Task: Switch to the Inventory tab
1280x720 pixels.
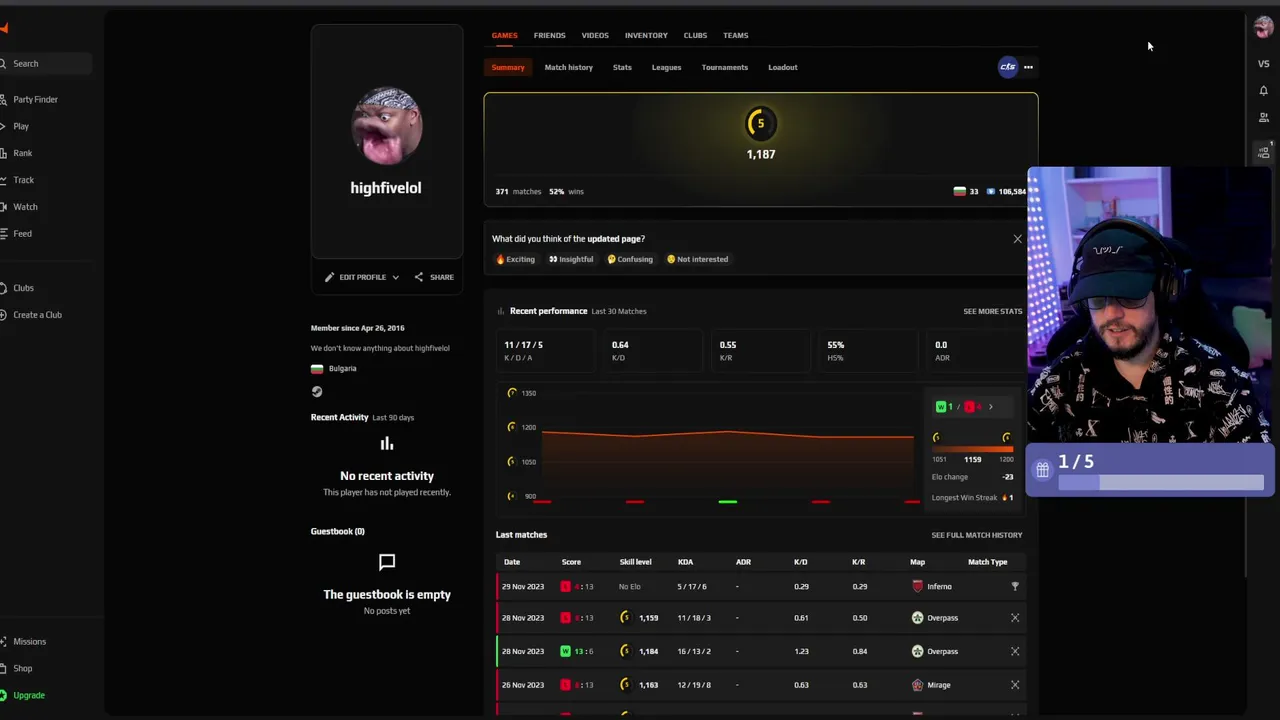Action: coord(646,36)
